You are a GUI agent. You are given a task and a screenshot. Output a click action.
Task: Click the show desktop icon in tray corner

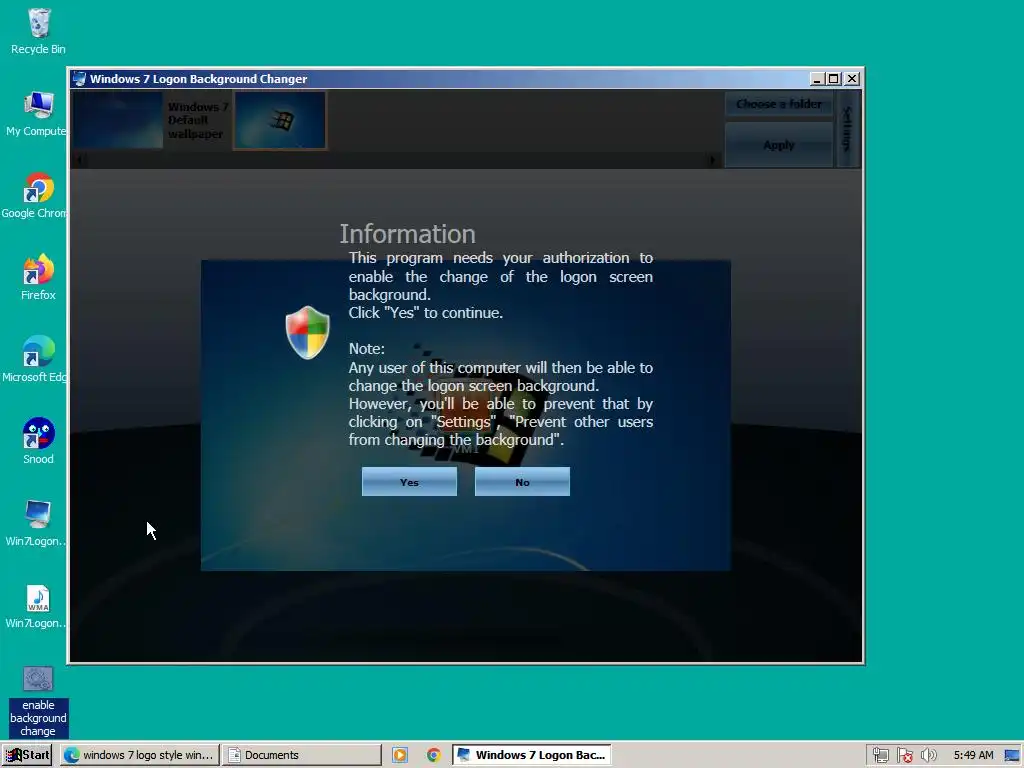coord(1012,756)
